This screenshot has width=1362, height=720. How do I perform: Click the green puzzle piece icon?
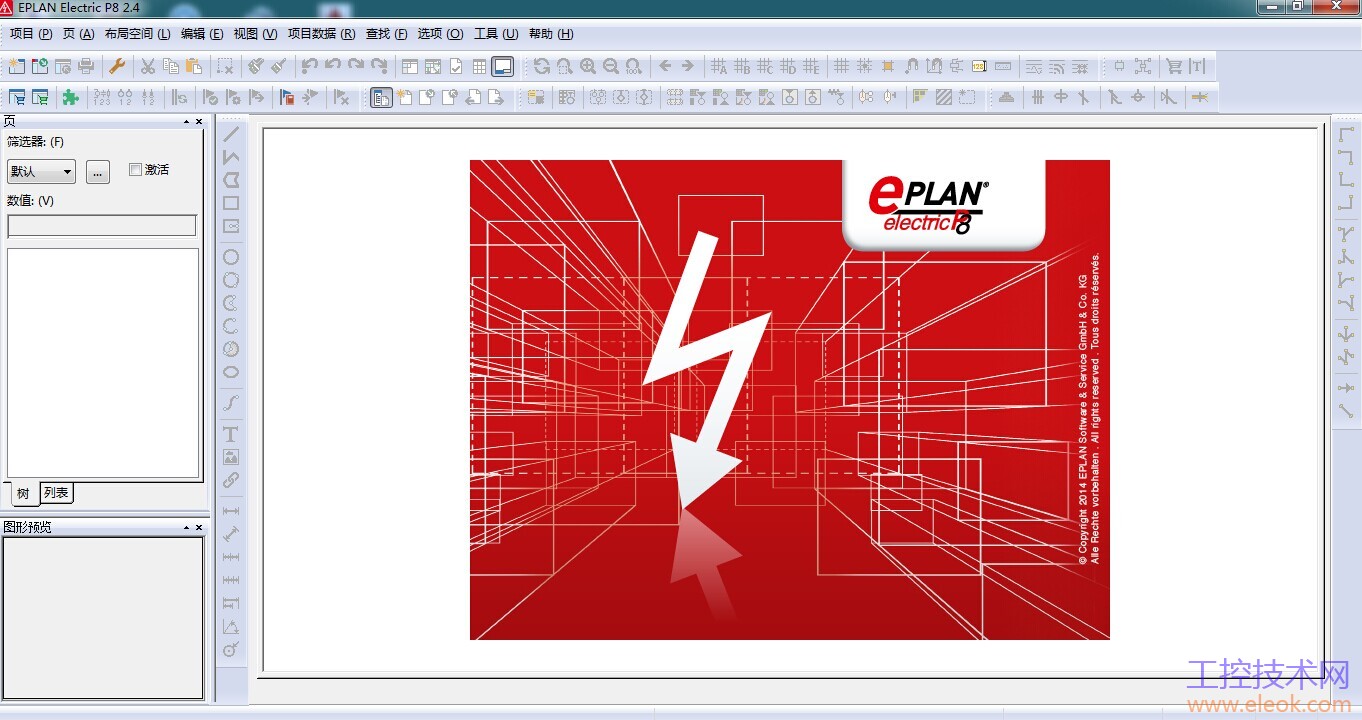point(70,97)
